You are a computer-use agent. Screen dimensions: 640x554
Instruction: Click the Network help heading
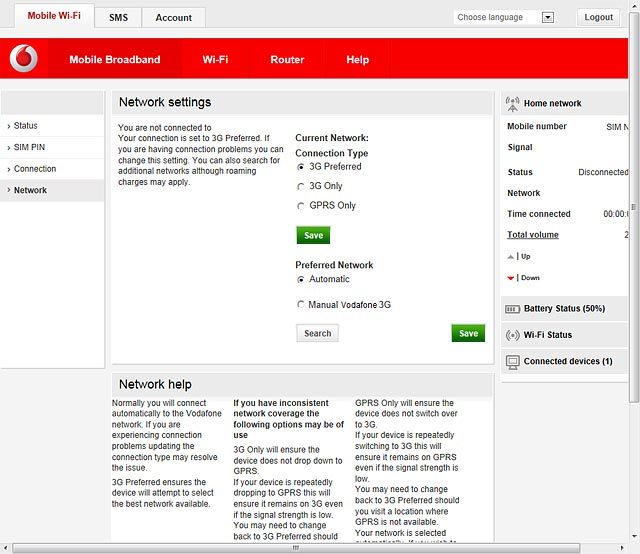[155, 384]
